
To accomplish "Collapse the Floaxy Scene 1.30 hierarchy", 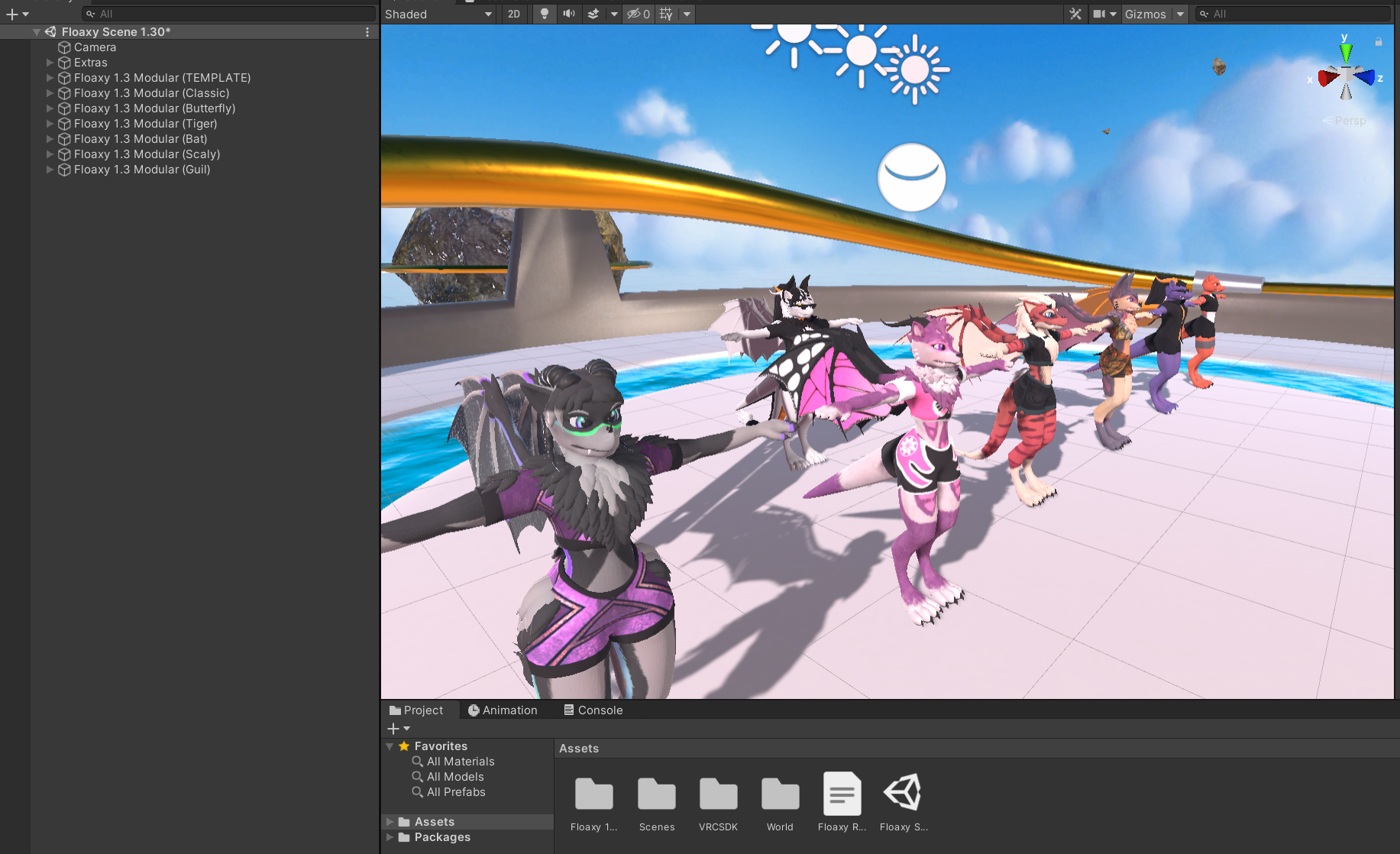I will tap(36, 31).
